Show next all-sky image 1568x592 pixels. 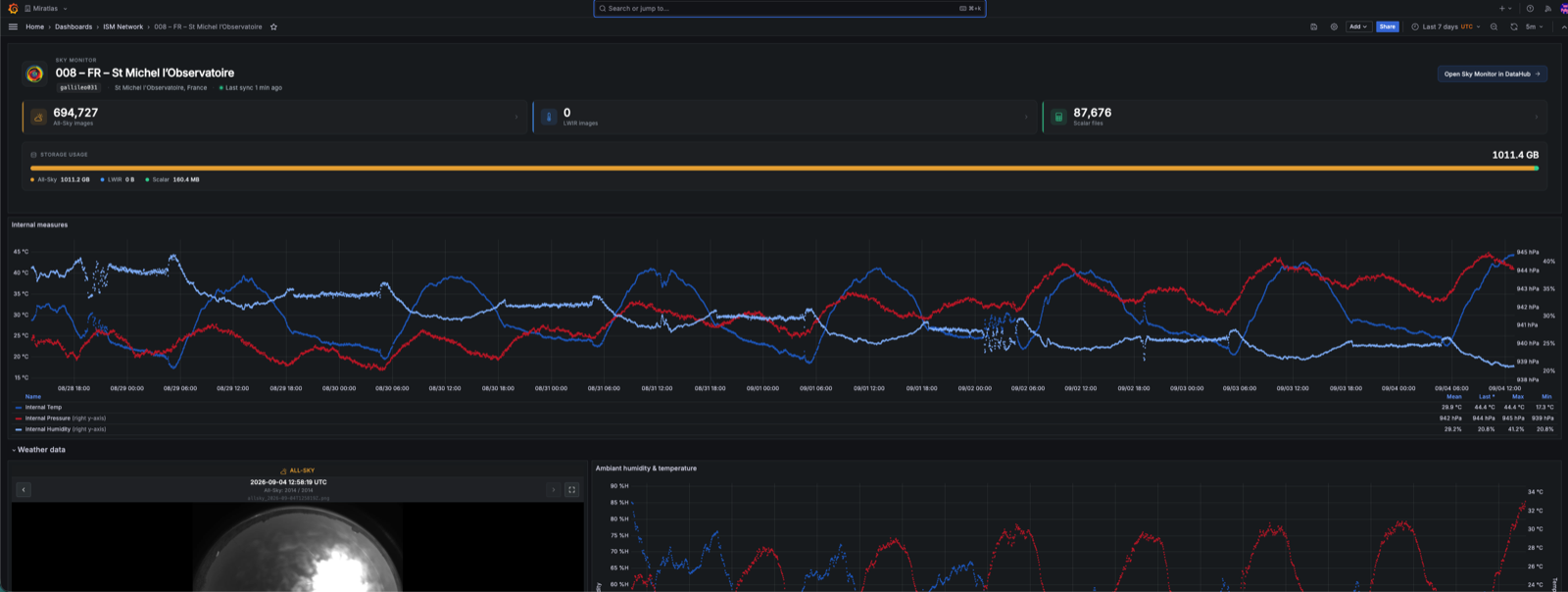(x=553, y=489)
